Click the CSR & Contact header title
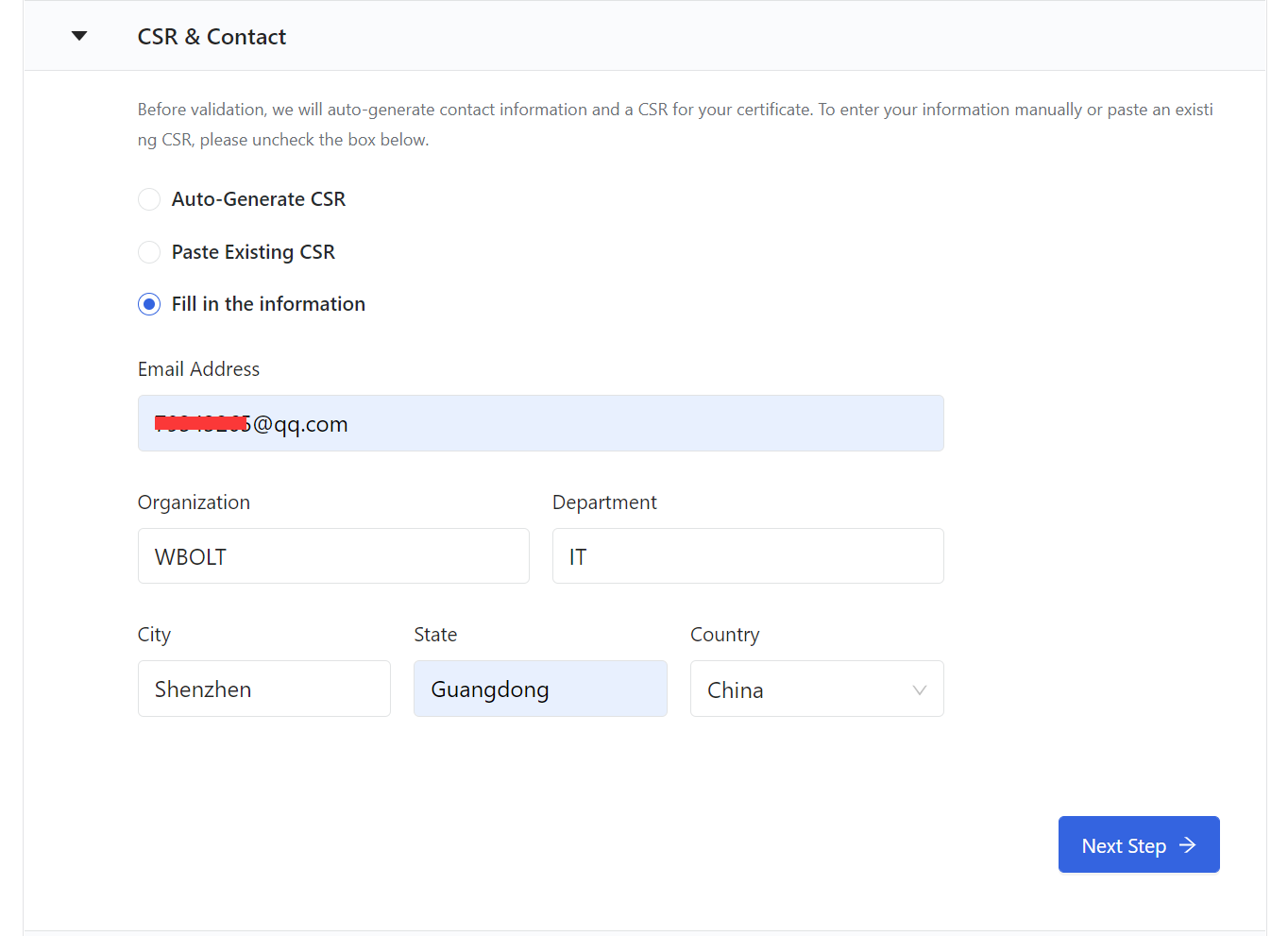The image size is (1288, 936). click(x=212, y=37)
